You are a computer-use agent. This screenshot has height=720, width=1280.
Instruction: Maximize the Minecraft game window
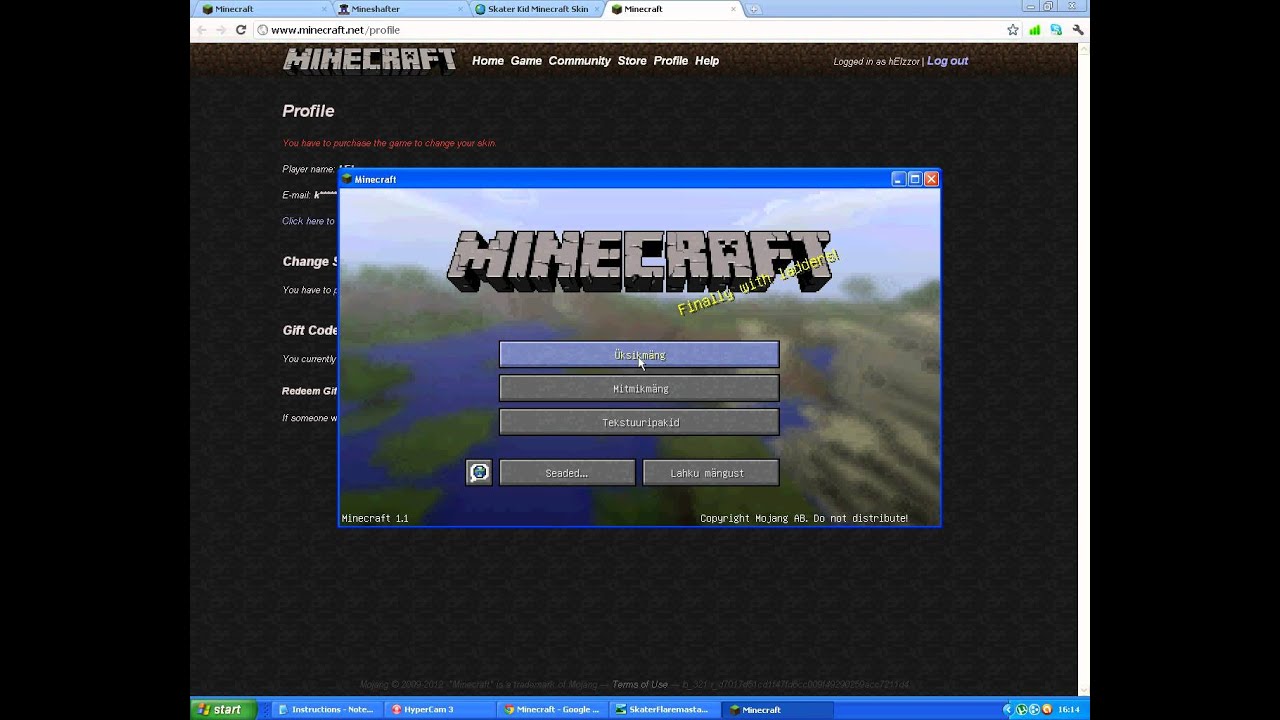[x=914, y=179]
